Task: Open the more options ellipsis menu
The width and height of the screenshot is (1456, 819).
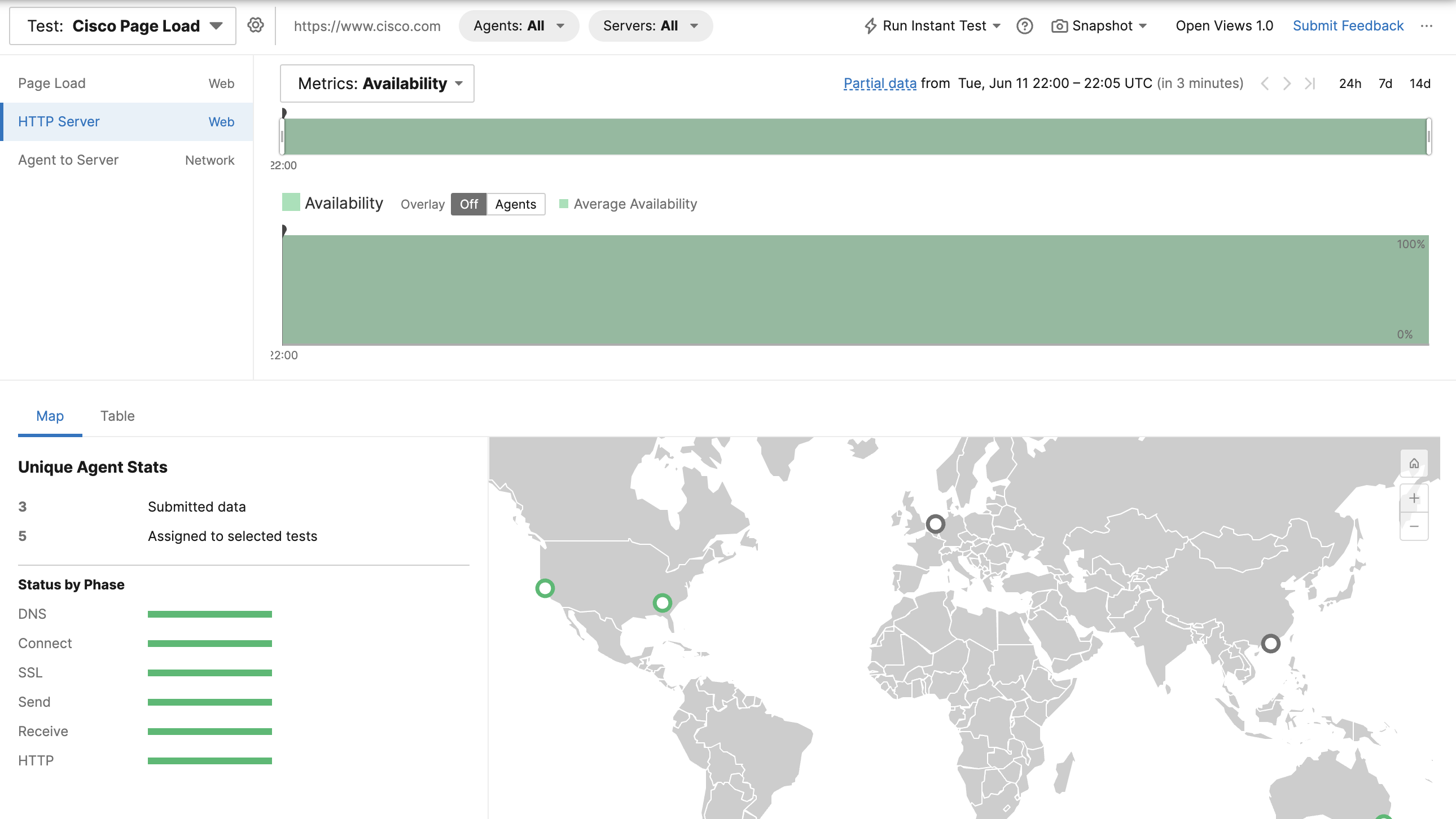Action: (x=1426, y=26)
